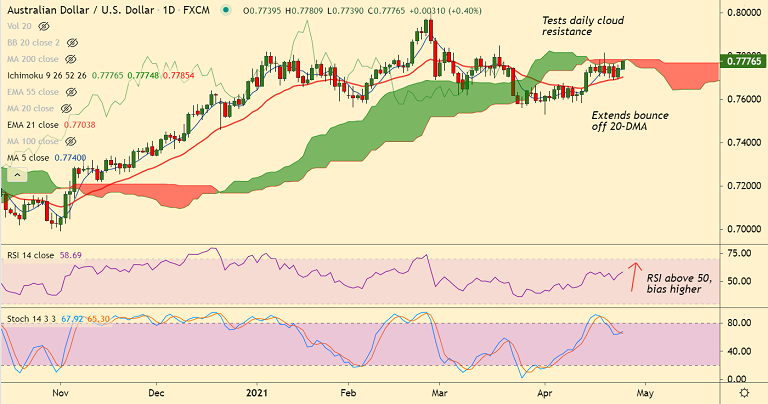The image size is (768, 404).
Task: Select the Stoch 14 3 3 indicator label
Action: coord(31,319)
